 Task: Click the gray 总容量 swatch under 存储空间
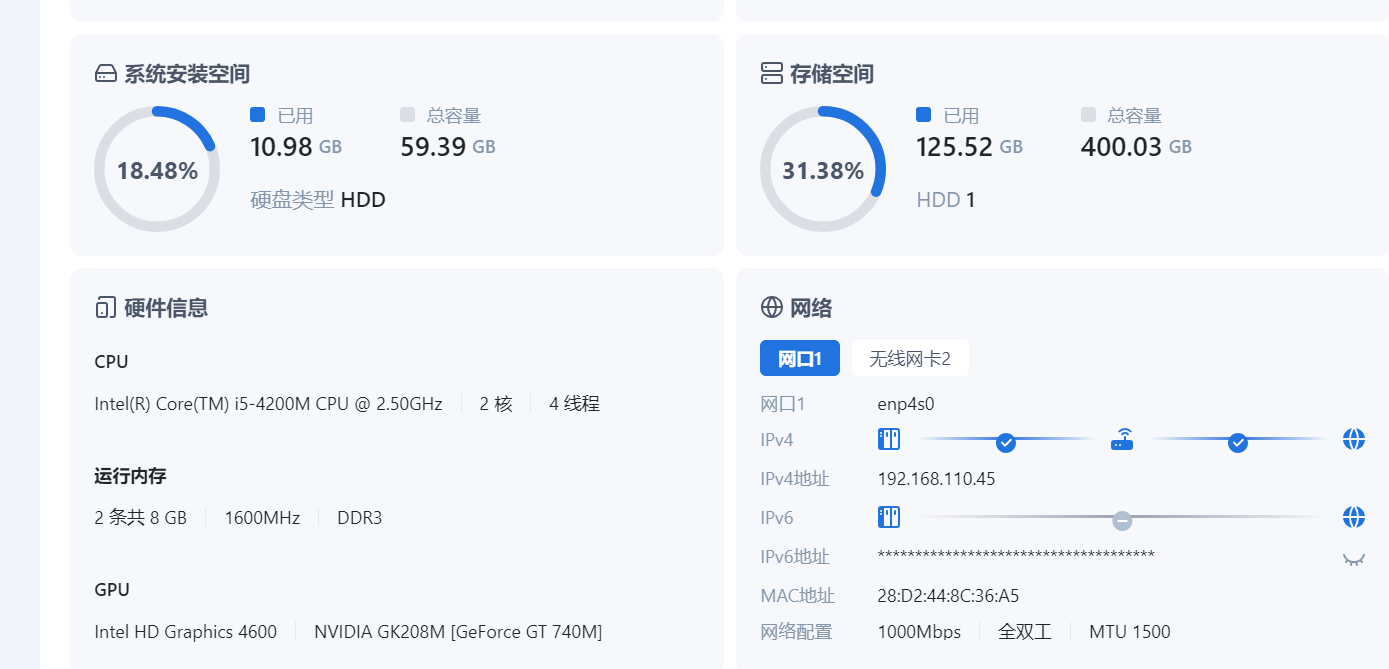pyautogui.click(x=1089, y=115)
